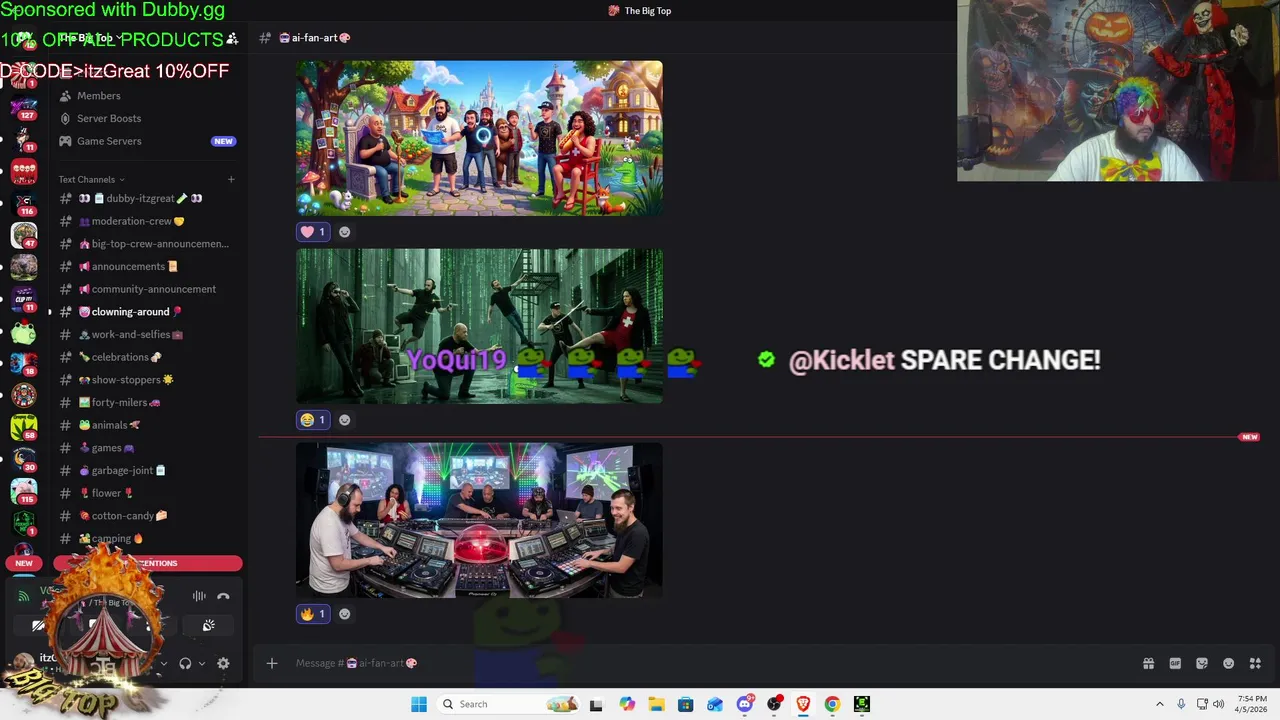
Task: Click the taskbar Search box
Action: (509, 704)
